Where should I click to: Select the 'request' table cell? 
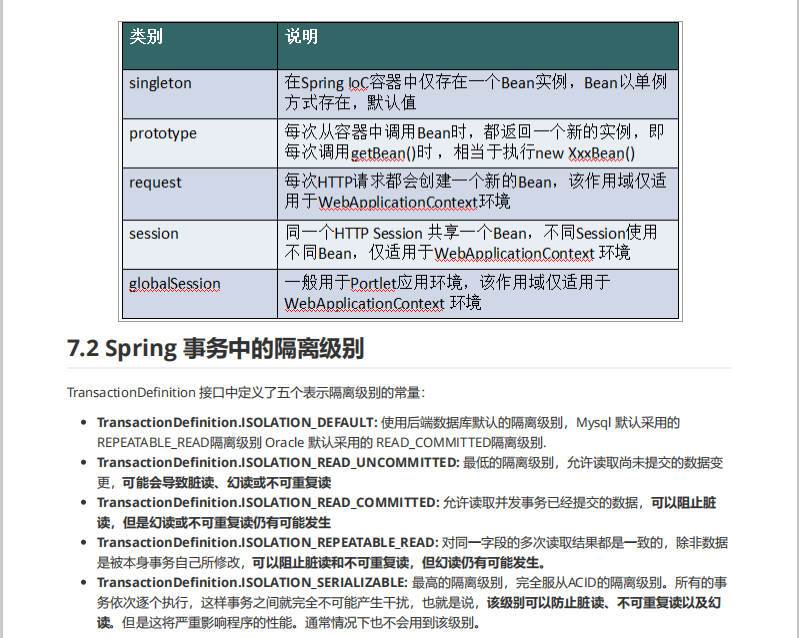[x=200, y=194]
